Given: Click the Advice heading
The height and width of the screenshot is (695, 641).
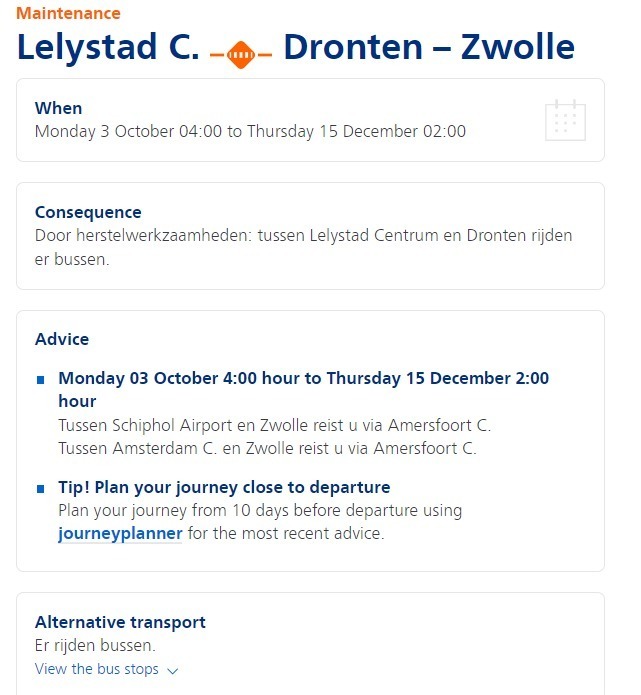Looking at the screenshot, I should coord(62,339).
